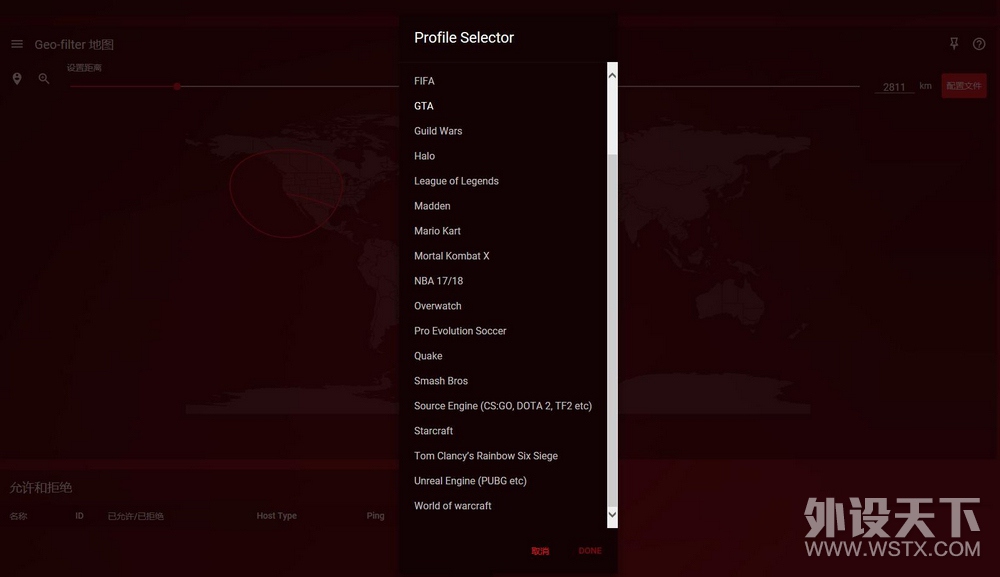1000x577 pixels.
Task: Pick the Halo profile
Action: pyautogui.click(x=424, y=156)
